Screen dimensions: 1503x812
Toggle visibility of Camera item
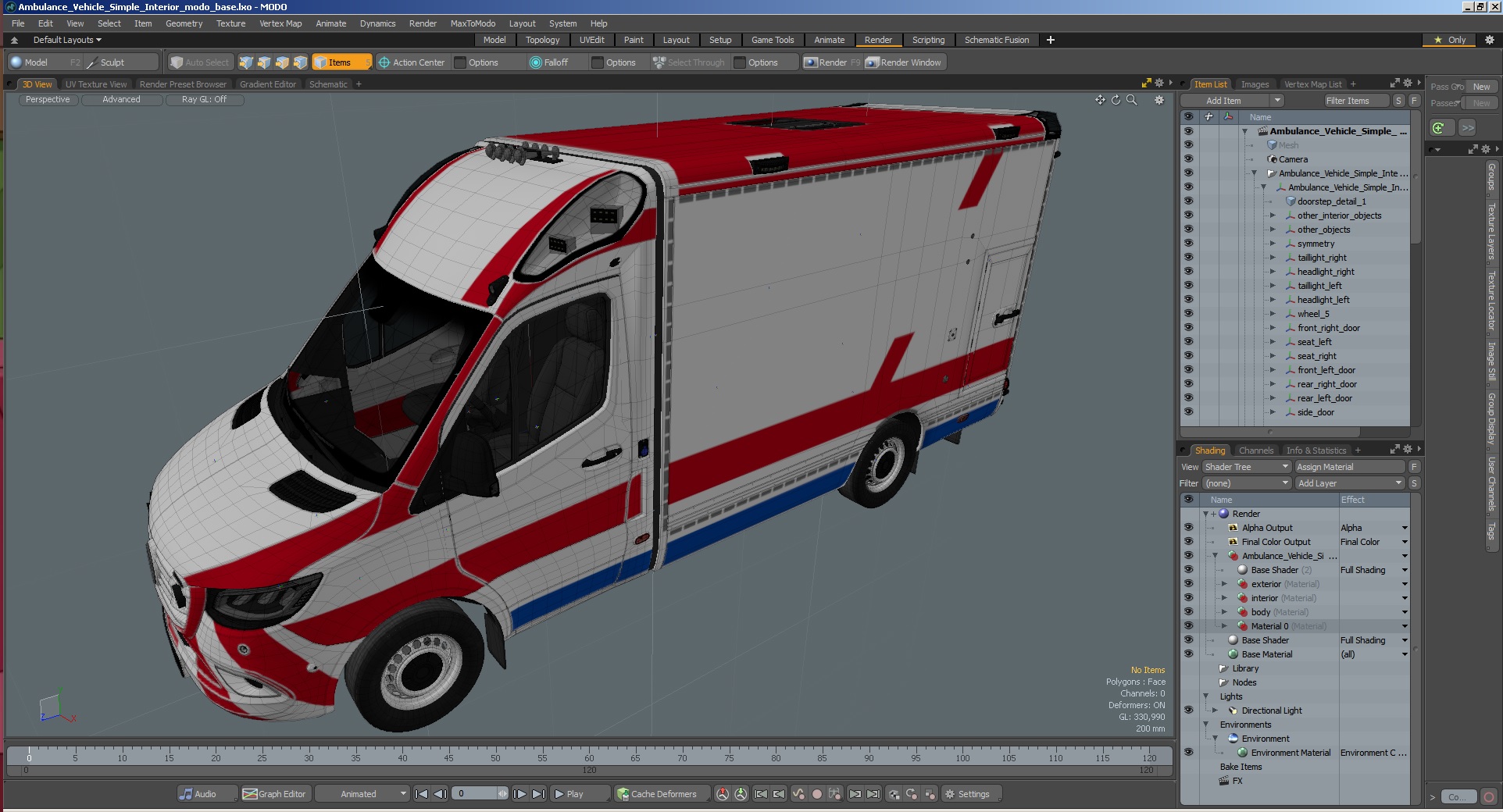(1188, 159)
